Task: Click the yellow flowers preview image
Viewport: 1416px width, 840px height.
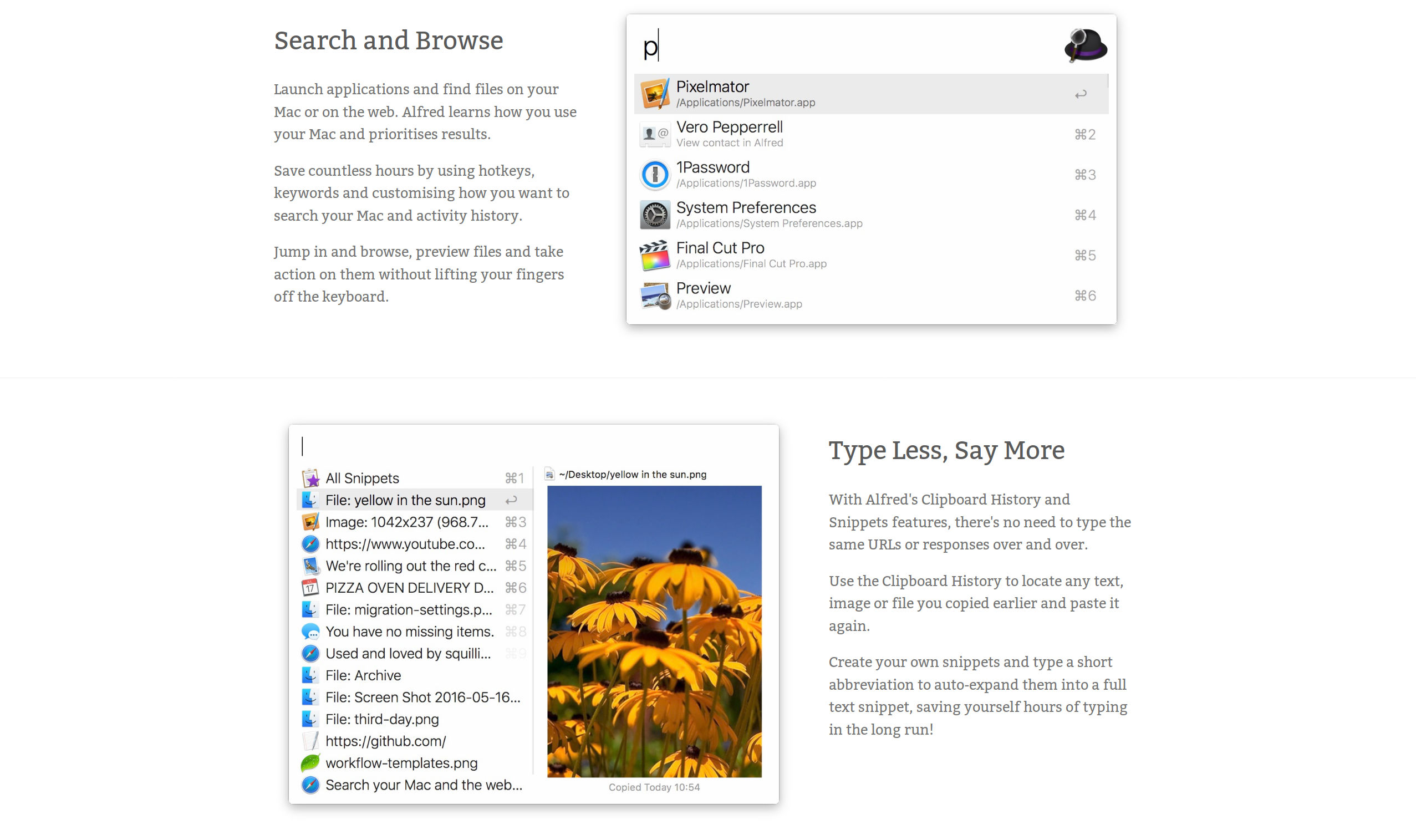Action: (x=654, y=631)
